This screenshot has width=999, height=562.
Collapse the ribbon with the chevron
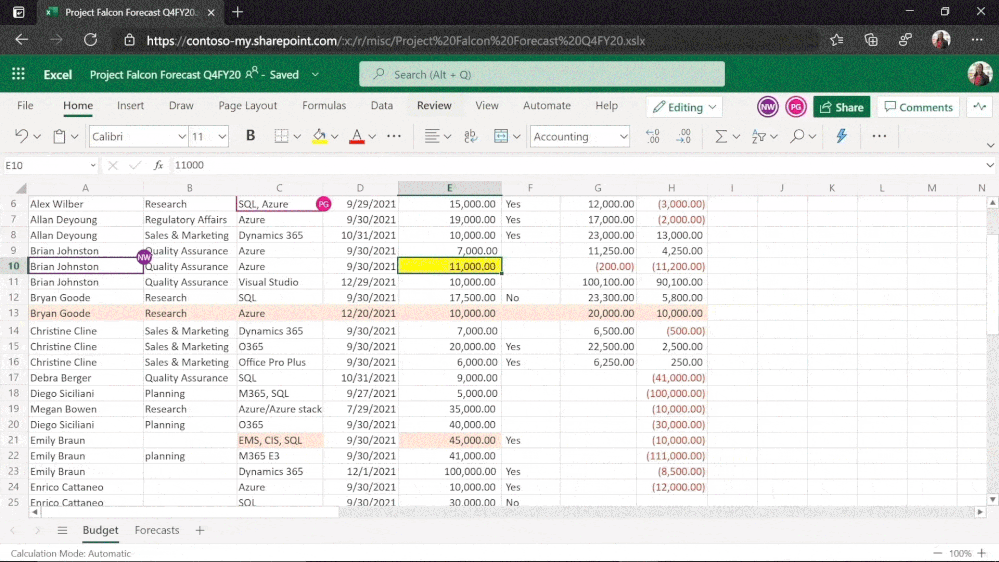[x=990, y=146]
